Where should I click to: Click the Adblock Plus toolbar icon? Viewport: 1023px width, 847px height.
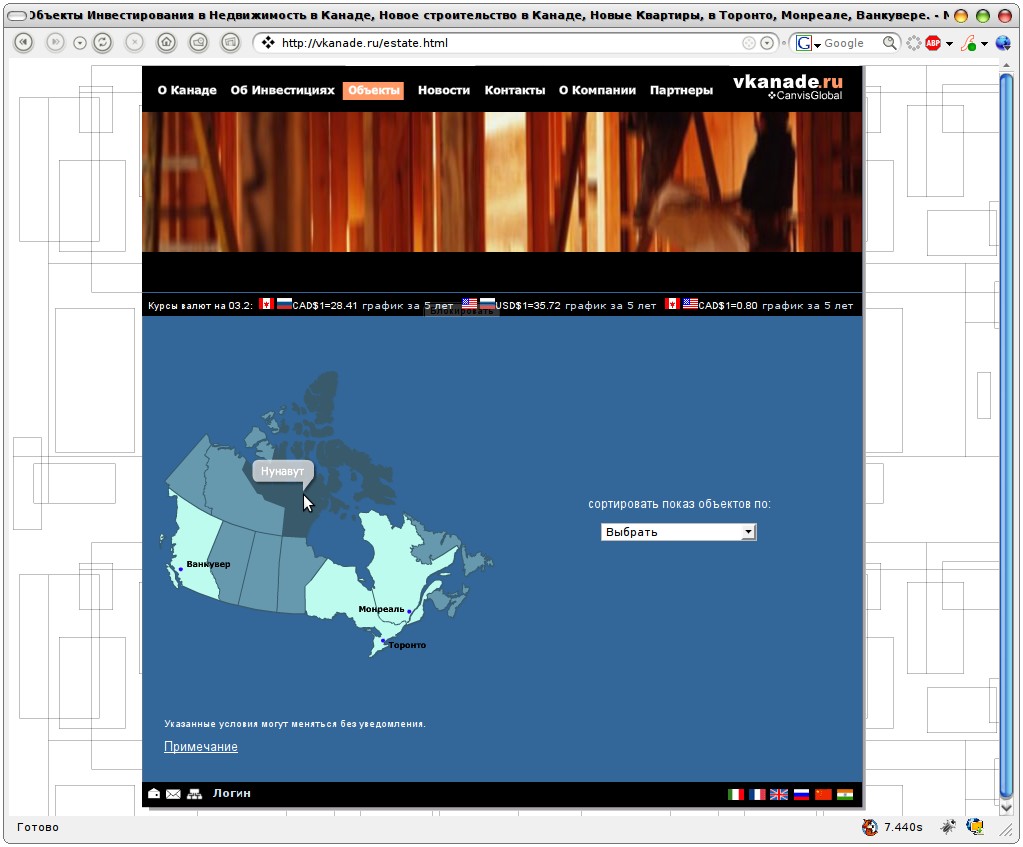tap(932, 43)
